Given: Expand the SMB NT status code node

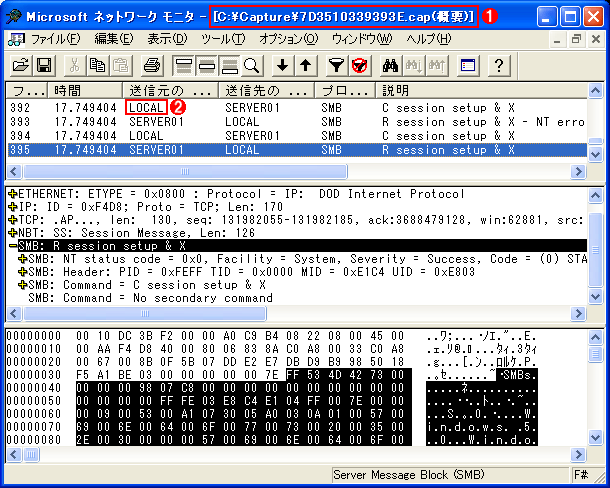Looking at the screenshot, I should click(x=23, y=259).
